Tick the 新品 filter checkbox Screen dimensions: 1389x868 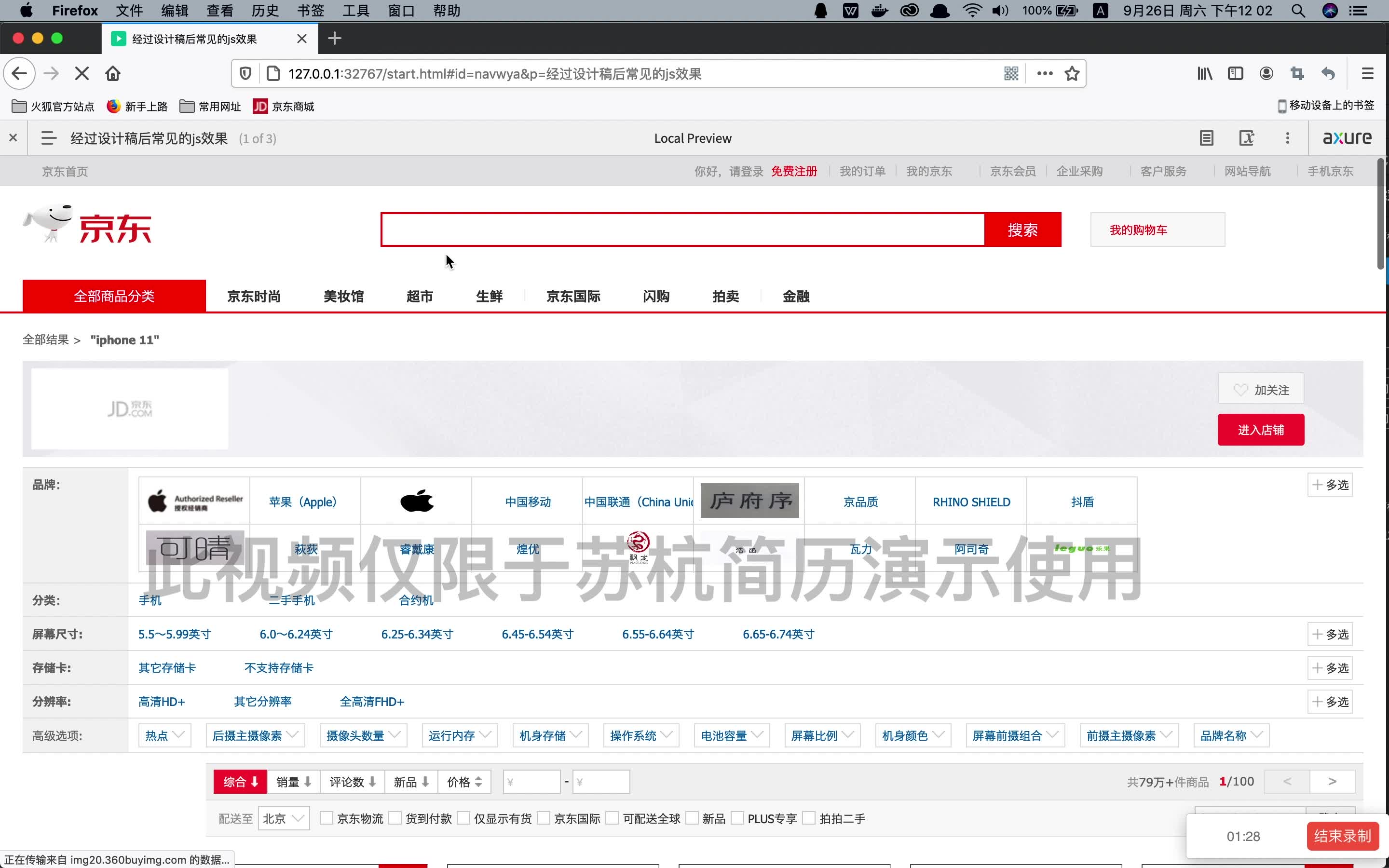[692, 818]
